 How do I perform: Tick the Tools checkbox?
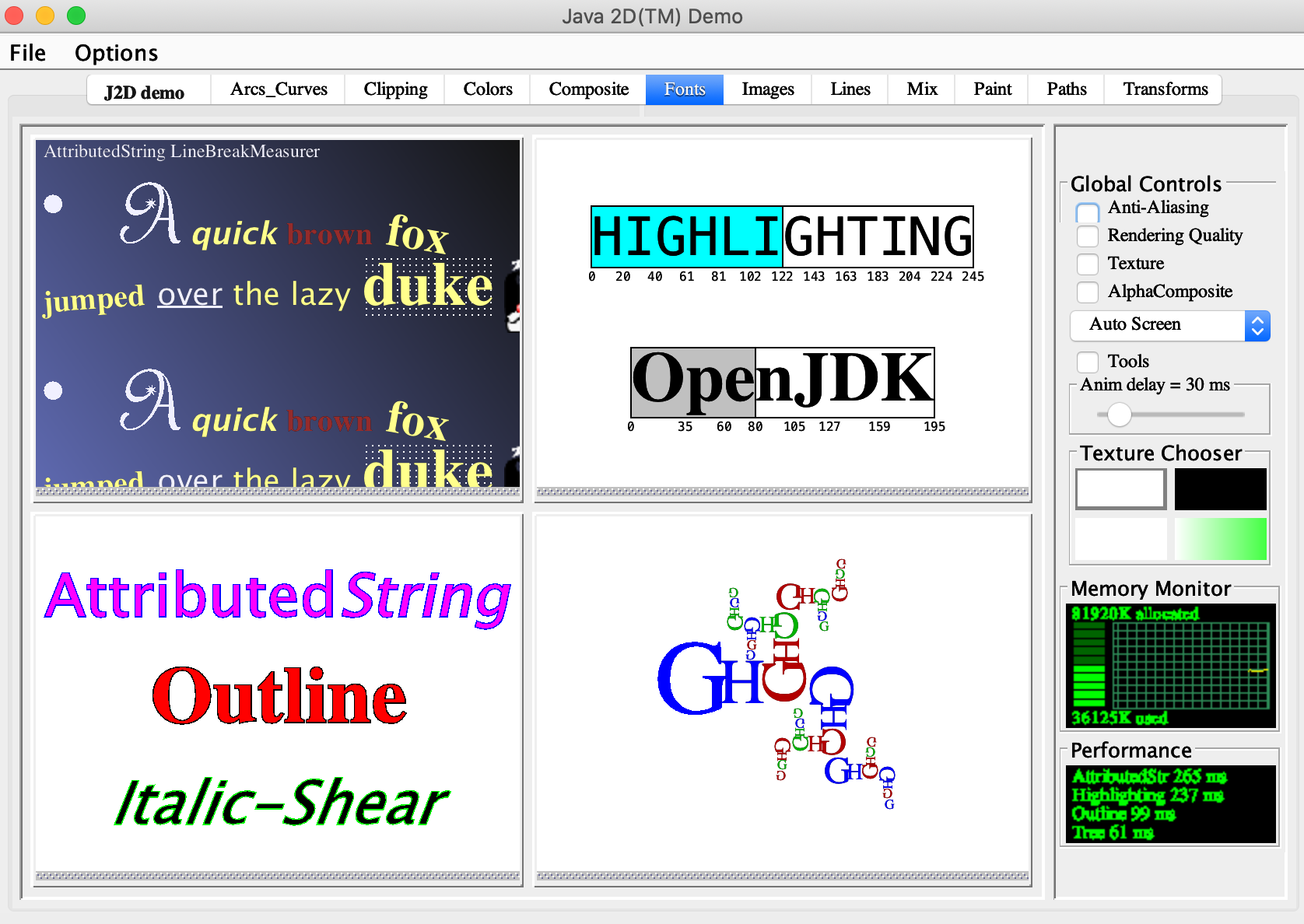tap(1087, 362)
